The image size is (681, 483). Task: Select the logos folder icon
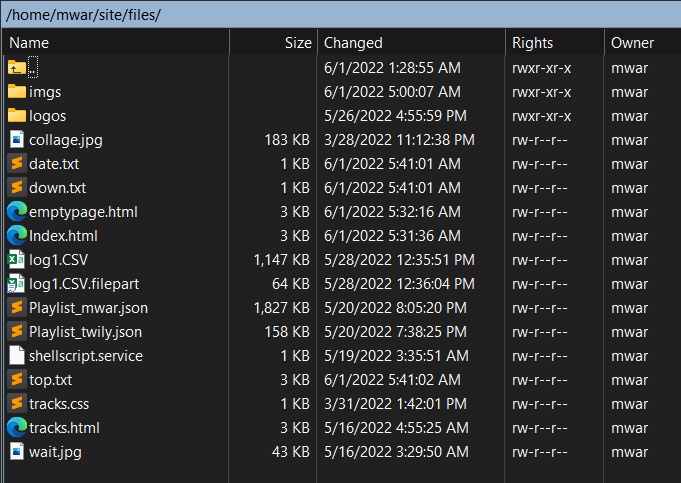16,115
